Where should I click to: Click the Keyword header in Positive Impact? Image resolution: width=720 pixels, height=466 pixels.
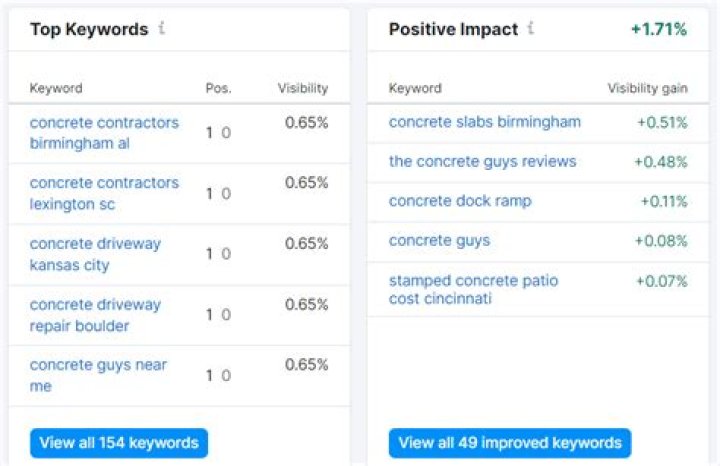[x=415, y=88]
